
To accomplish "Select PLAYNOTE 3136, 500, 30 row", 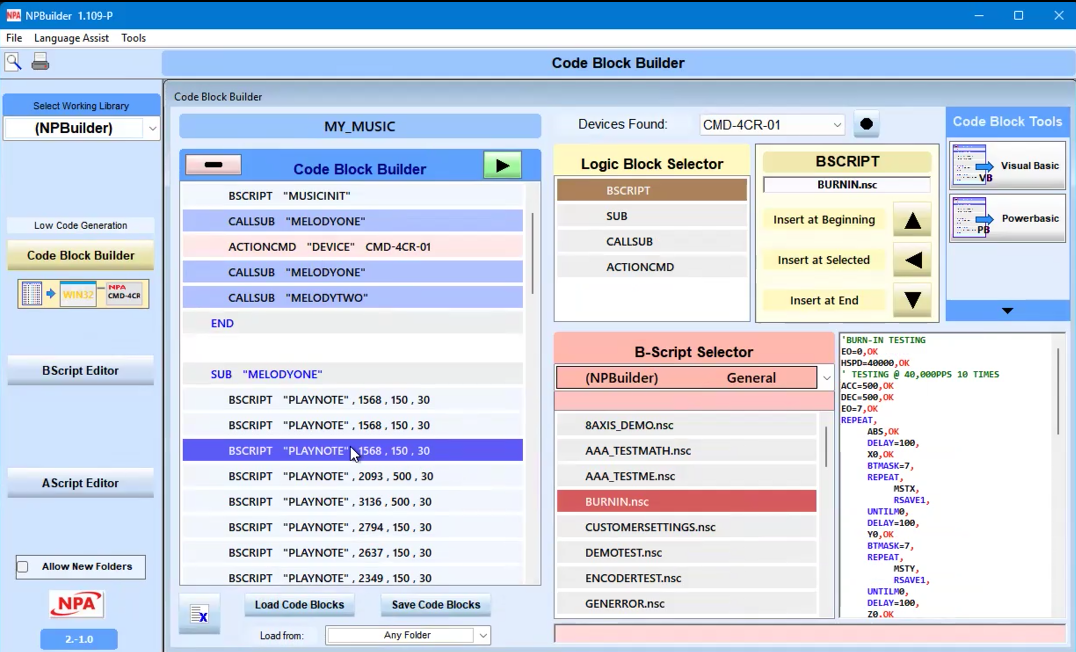I will point(353,502).
